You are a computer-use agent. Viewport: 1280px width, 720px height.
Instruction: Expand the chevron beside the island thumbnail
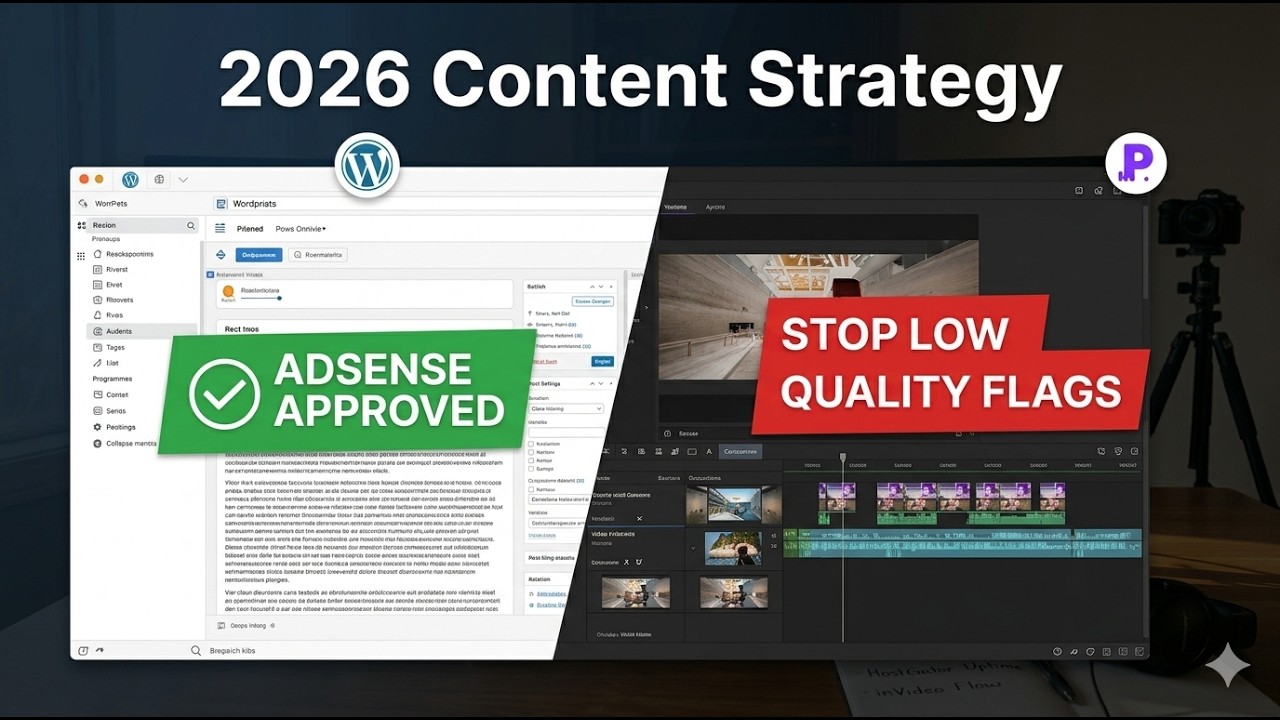coord(692,548)
